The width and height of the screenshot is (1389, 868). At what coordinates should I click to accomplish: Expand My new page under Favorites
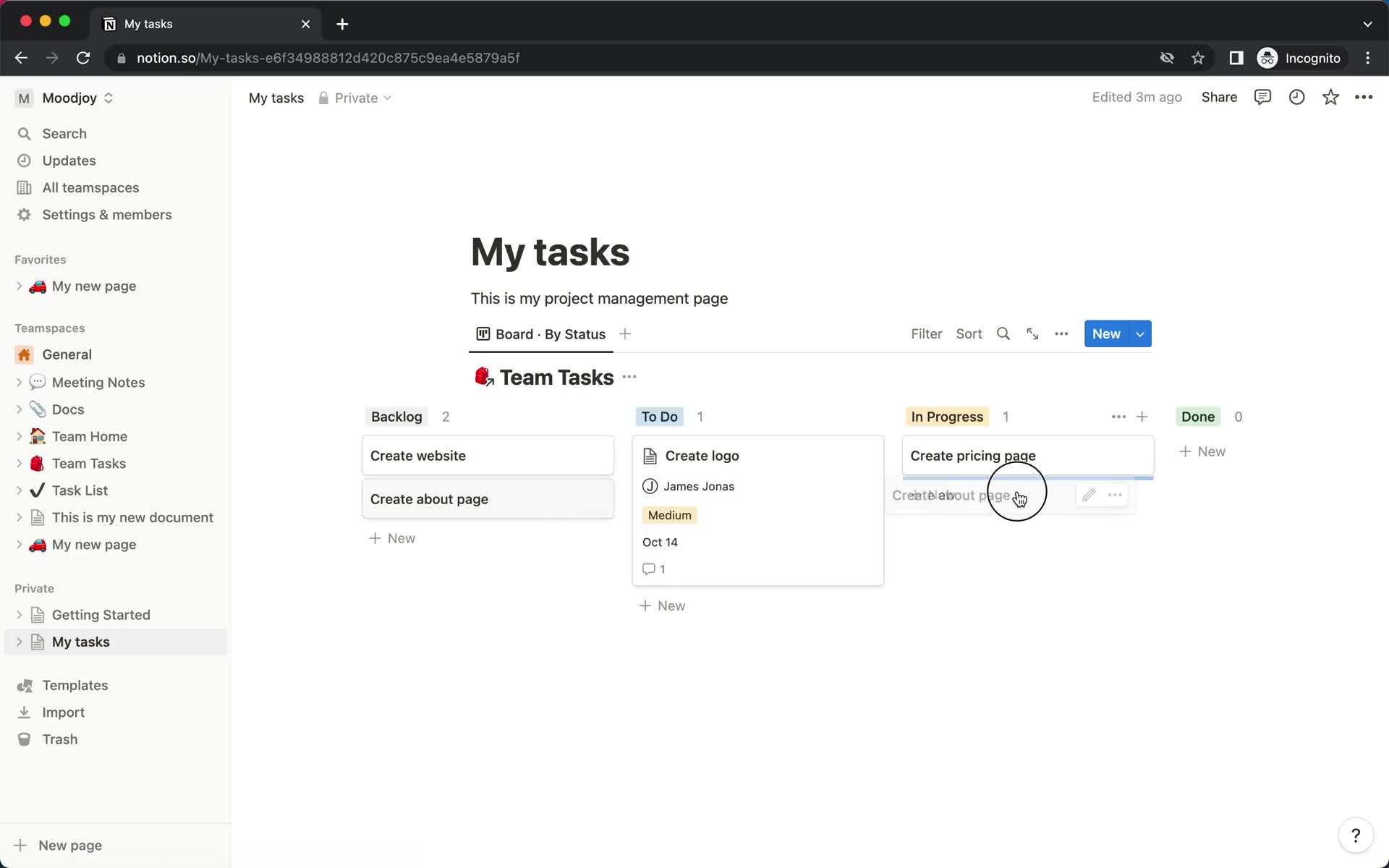pos(19,286)
